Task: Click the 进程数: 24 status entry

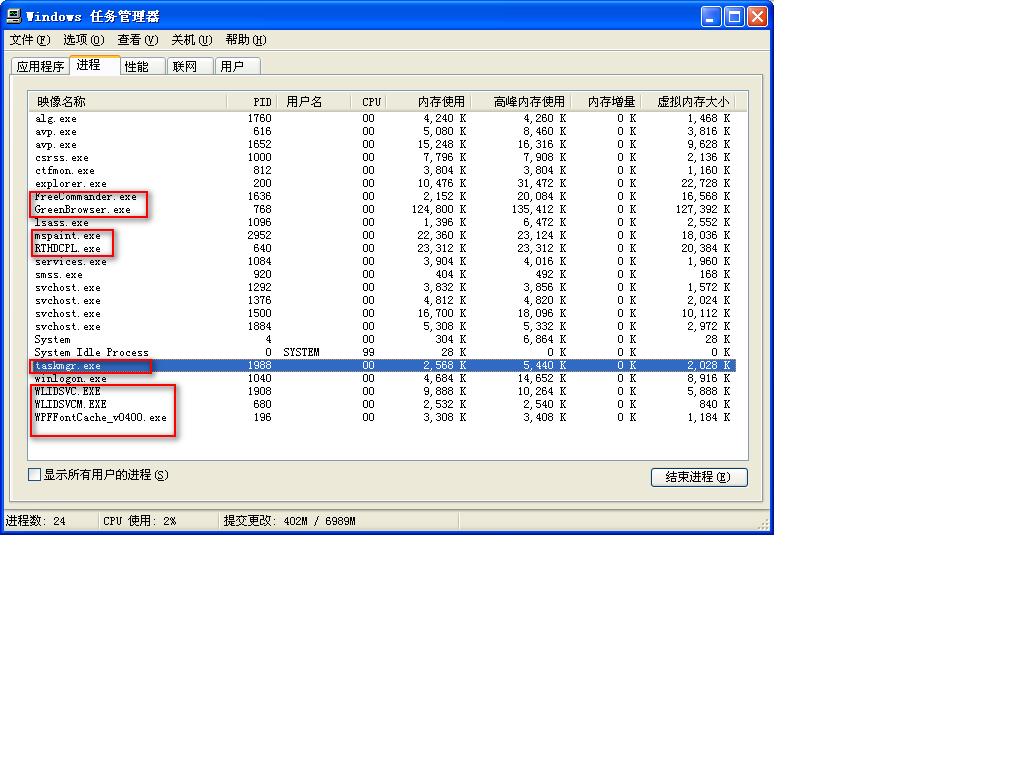Action: [36, 521]
